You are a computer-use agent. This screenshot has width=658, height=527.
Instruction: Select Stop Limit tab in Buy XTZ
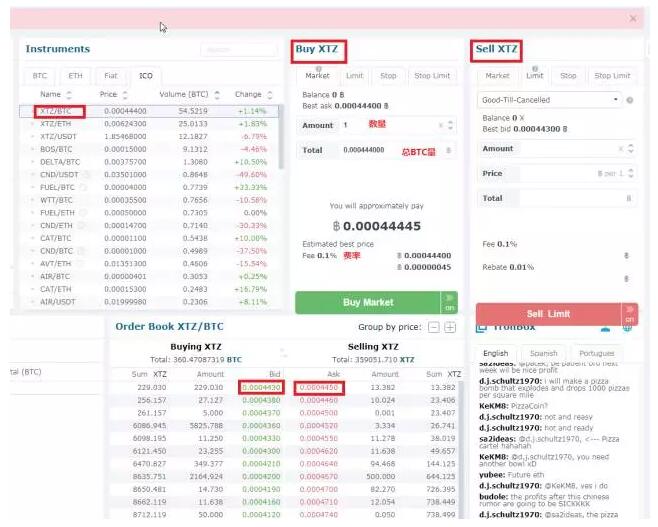point(433,75)
